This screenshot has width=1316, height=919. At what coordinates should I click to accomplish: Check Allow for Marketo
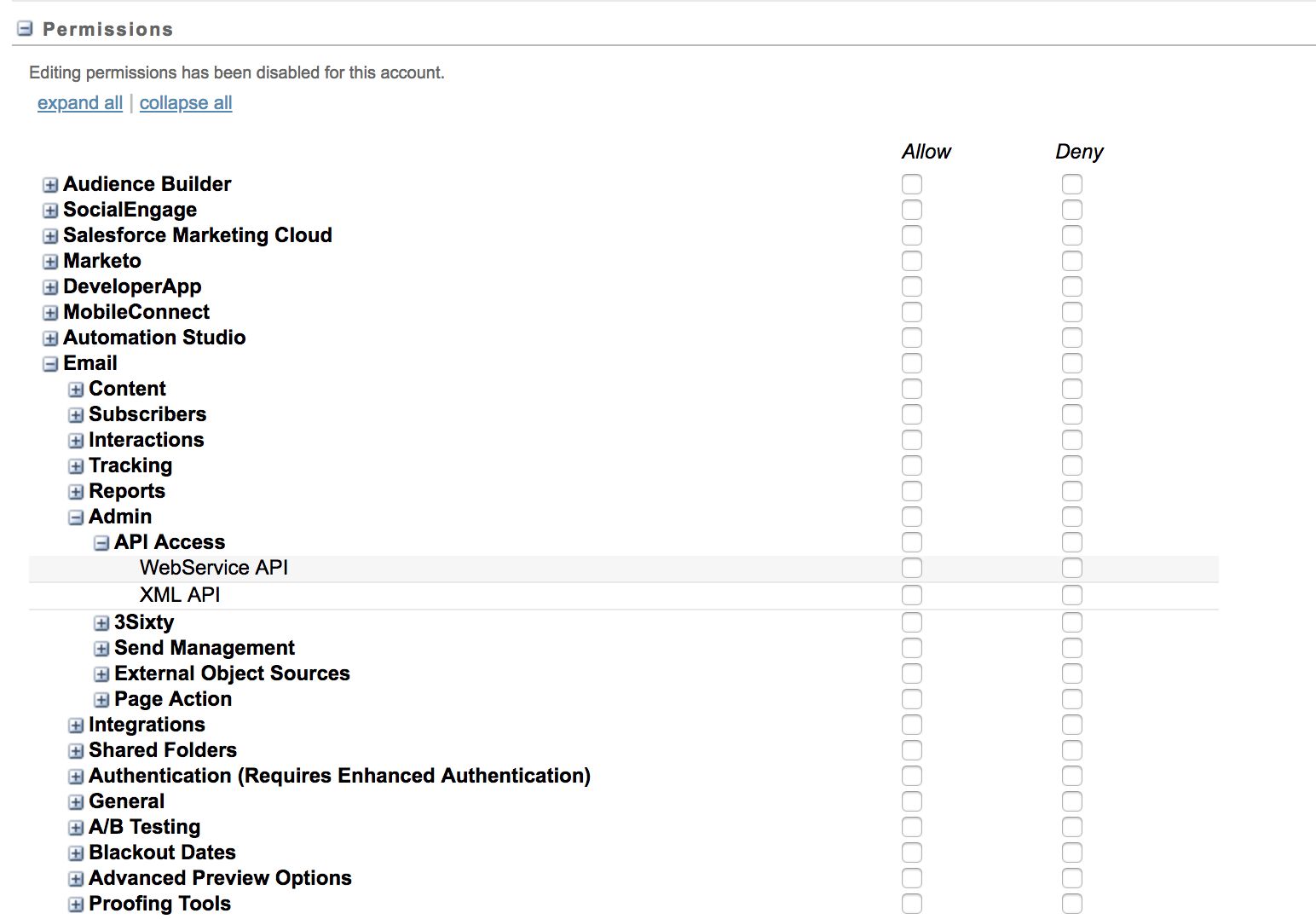[912, 261]
